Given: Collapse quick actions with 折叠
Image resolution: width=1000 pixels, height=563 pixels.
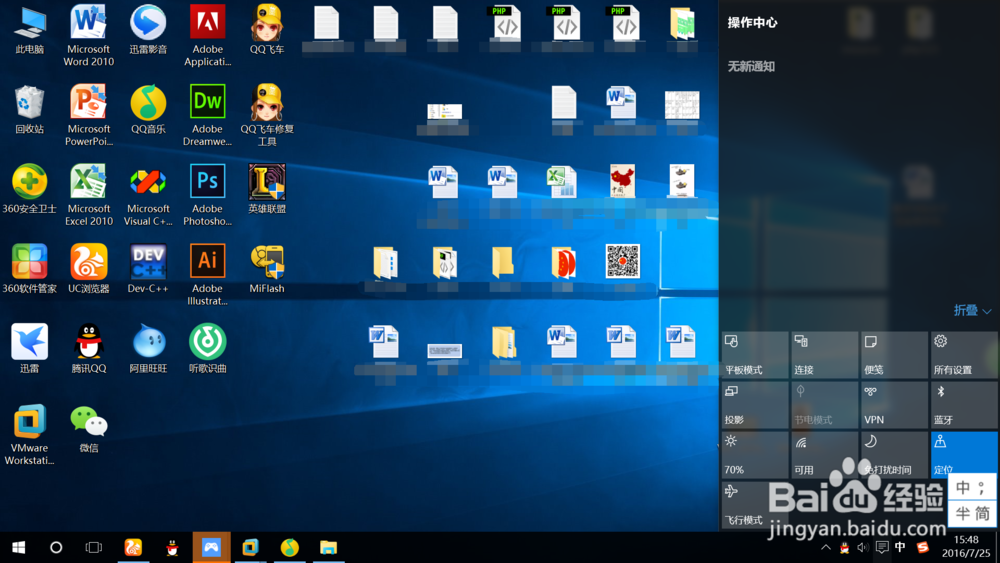Looking at the screenshot, I should click(x=972, y=311).
